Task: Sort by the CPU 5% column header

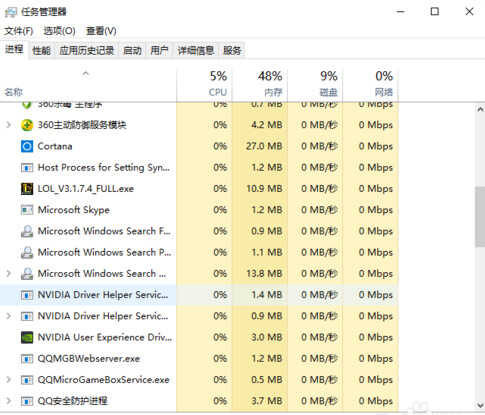Action: (204, 85)
